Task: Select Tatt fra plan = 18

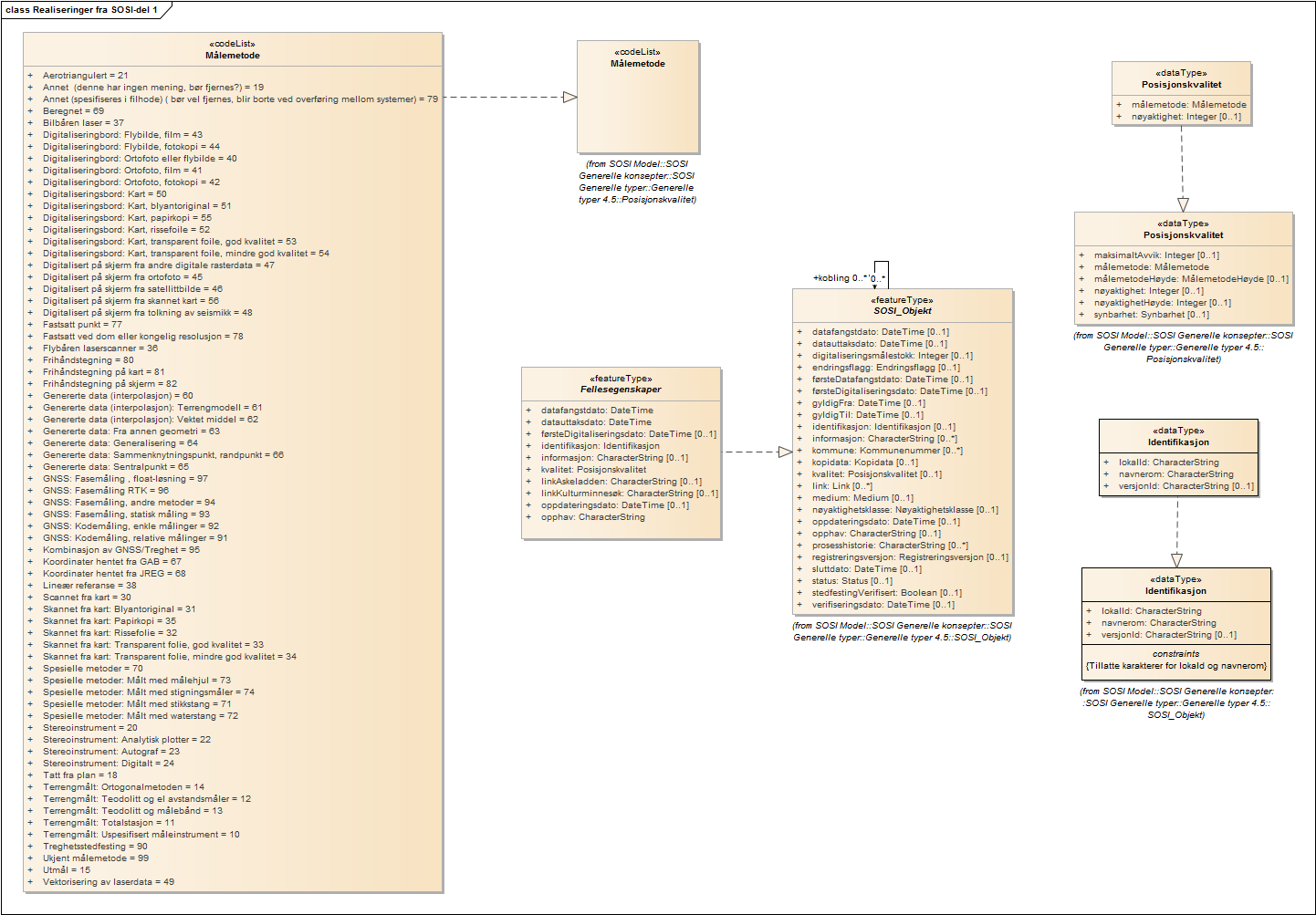Action: pyautogui.click(x=80, y=775)
